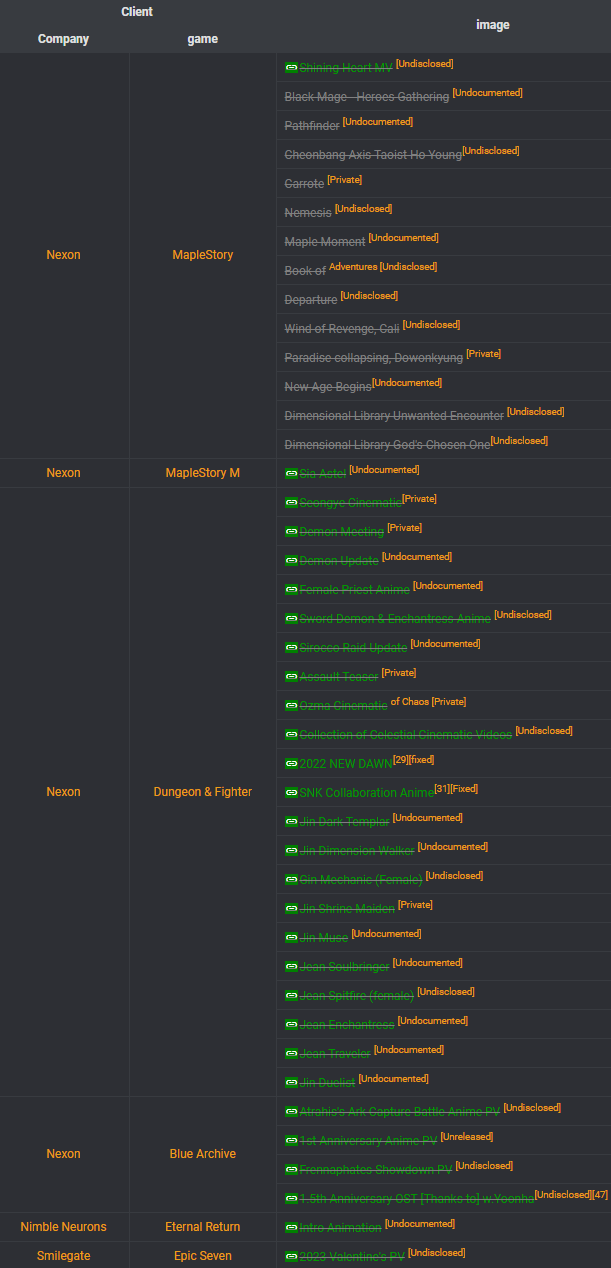Click the Dungeon & Fighter game link
Screen dimensions: 611x1268
pos(202,792)
